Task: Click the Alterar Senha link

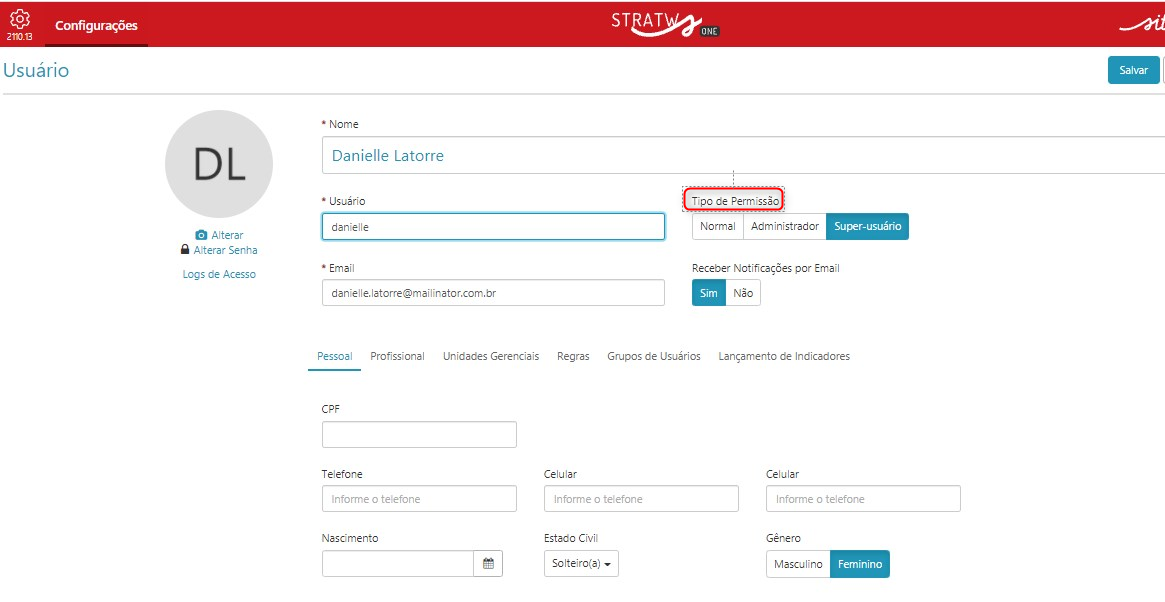Action: [225, 250]
